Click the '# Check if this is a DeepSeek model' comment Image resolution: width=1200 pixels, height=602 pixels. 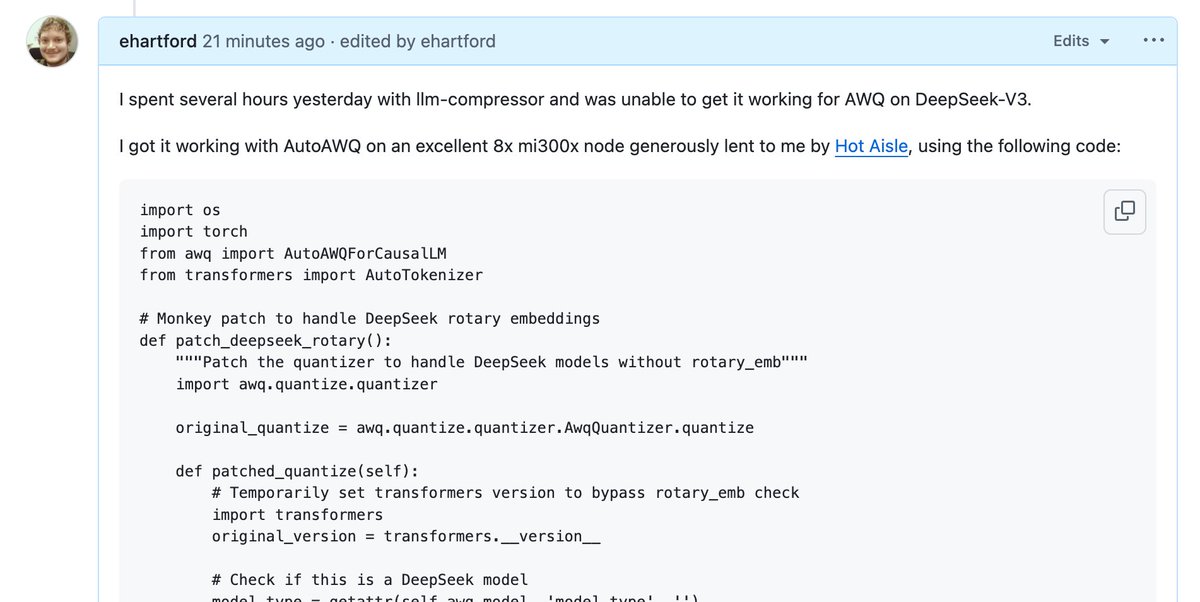[370, 580]
